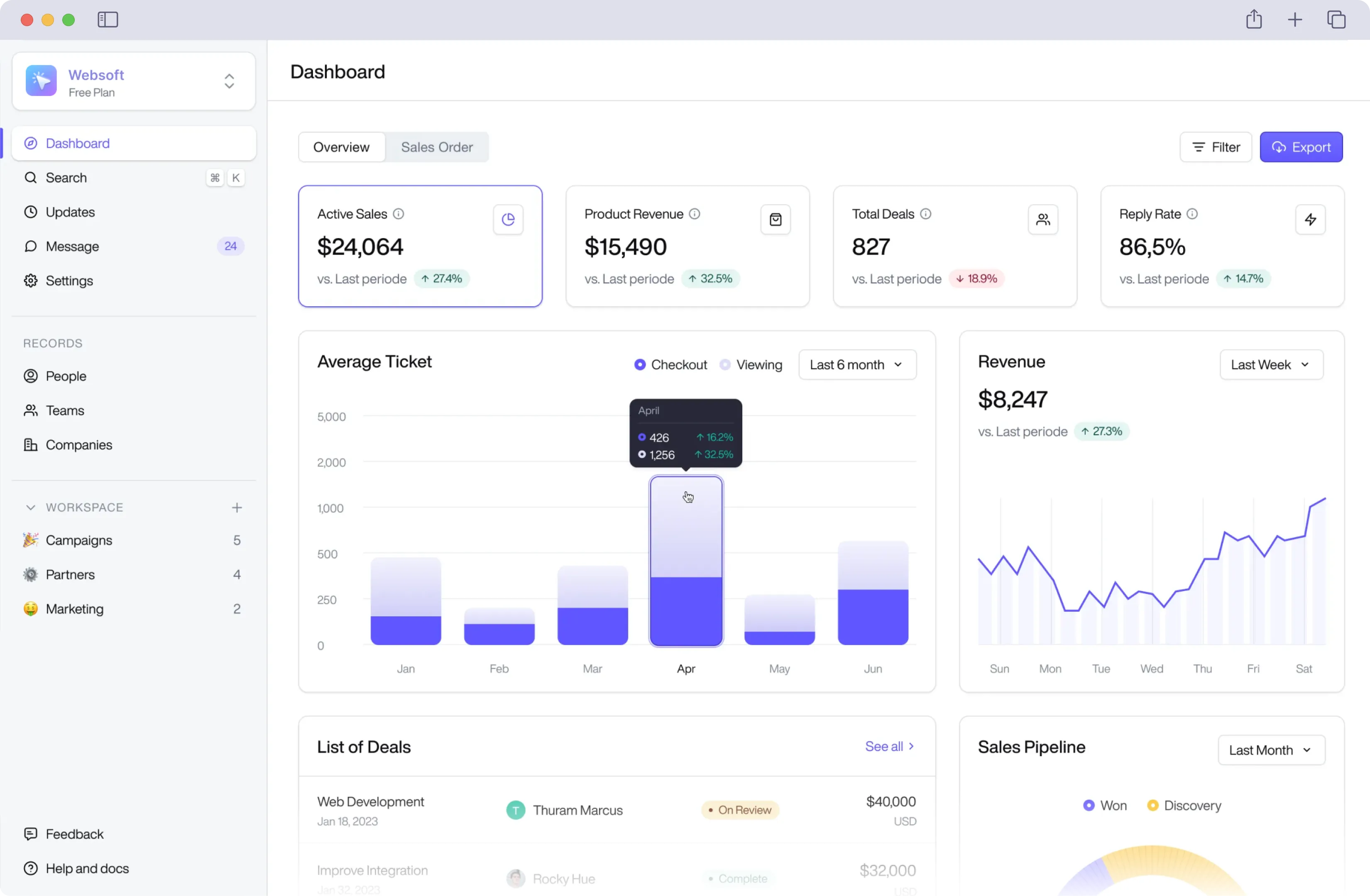Screen dimensions: 1370x896
Task: Click the Feedback chat icon
Action: point(30,834)
